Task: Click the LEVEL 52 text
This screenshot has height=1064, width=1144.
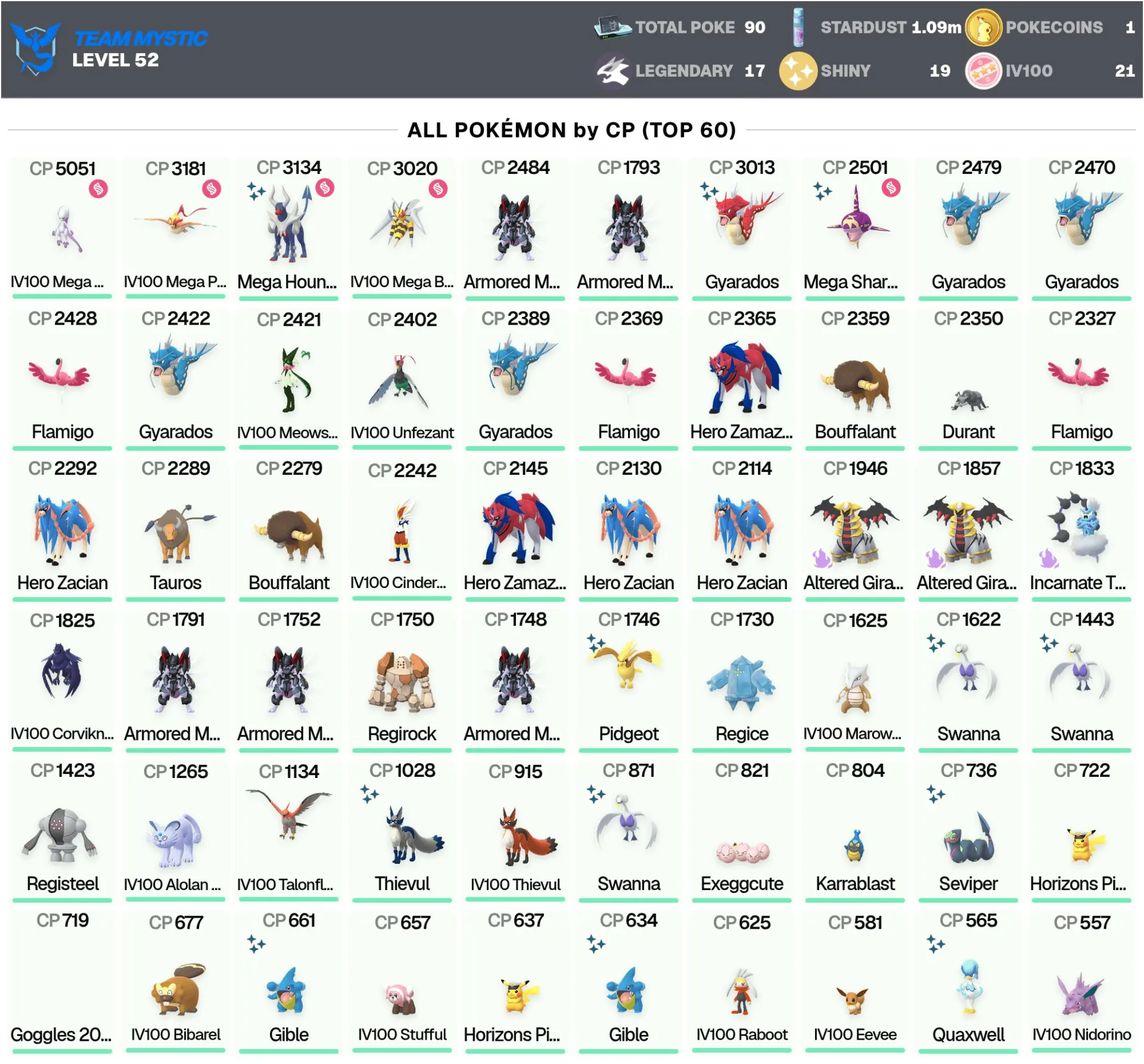Action: click(x=116, y=60)
